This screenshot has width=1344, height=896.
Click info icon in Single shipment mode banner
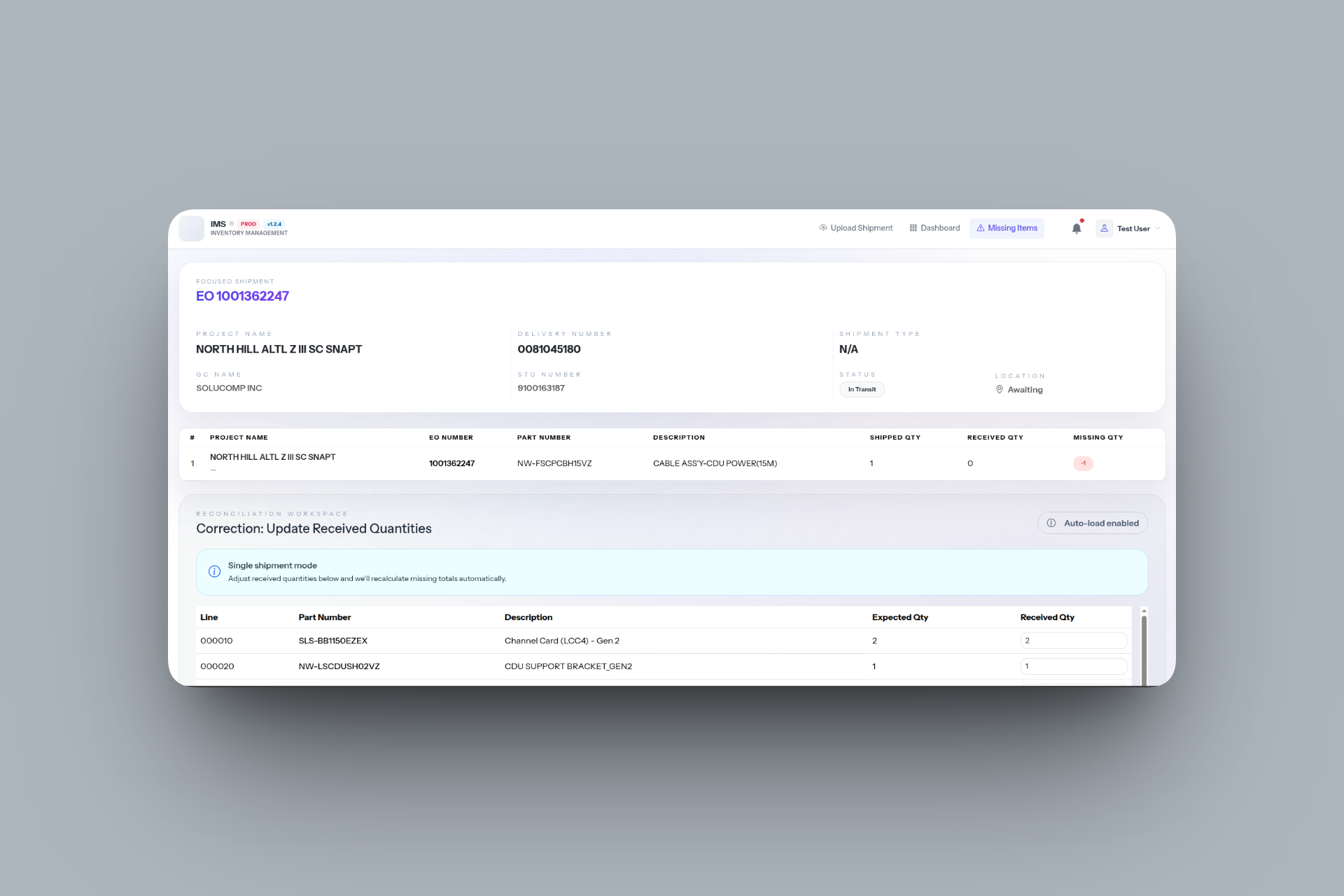pos(214,571)
